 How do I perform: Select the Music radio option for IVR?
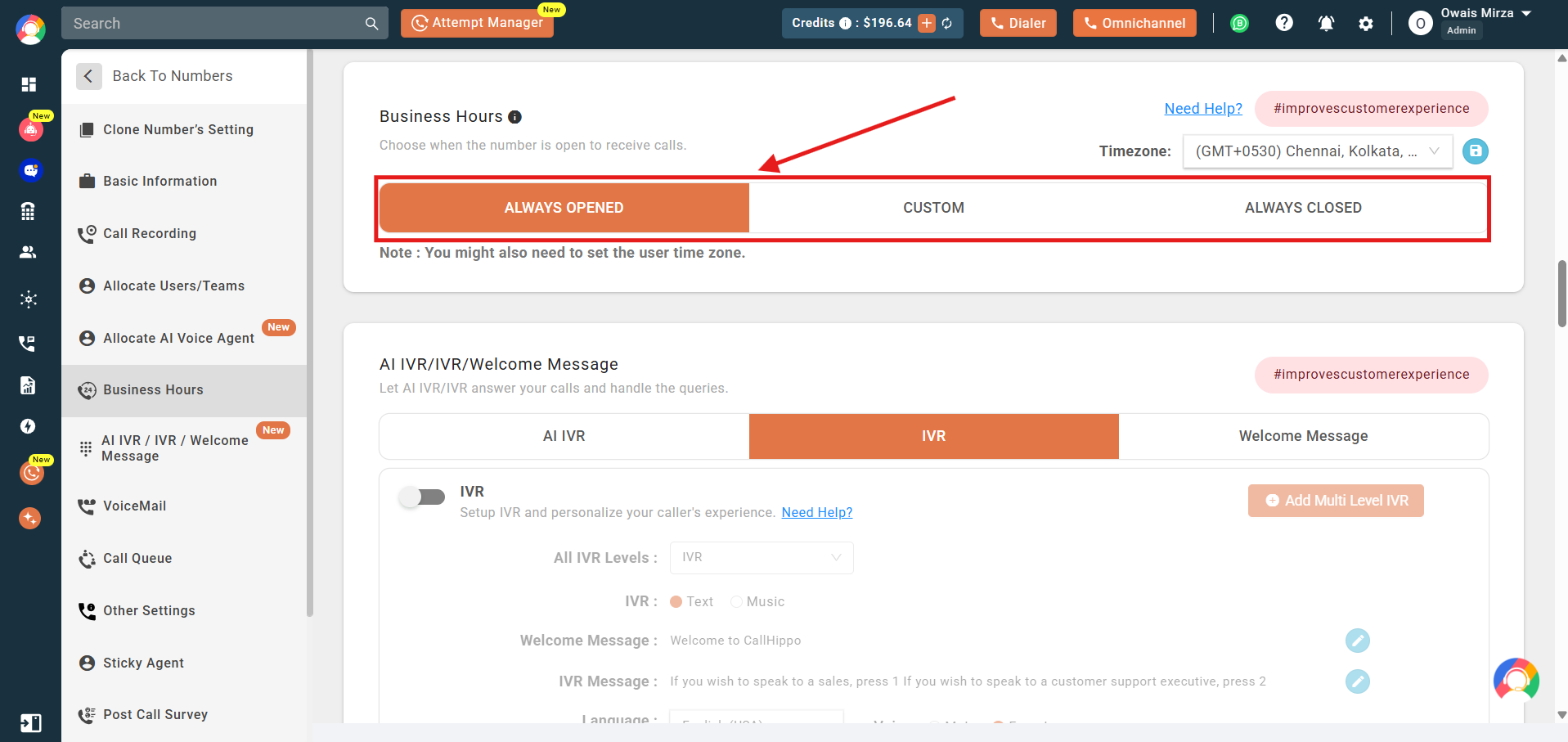(736, 601)
